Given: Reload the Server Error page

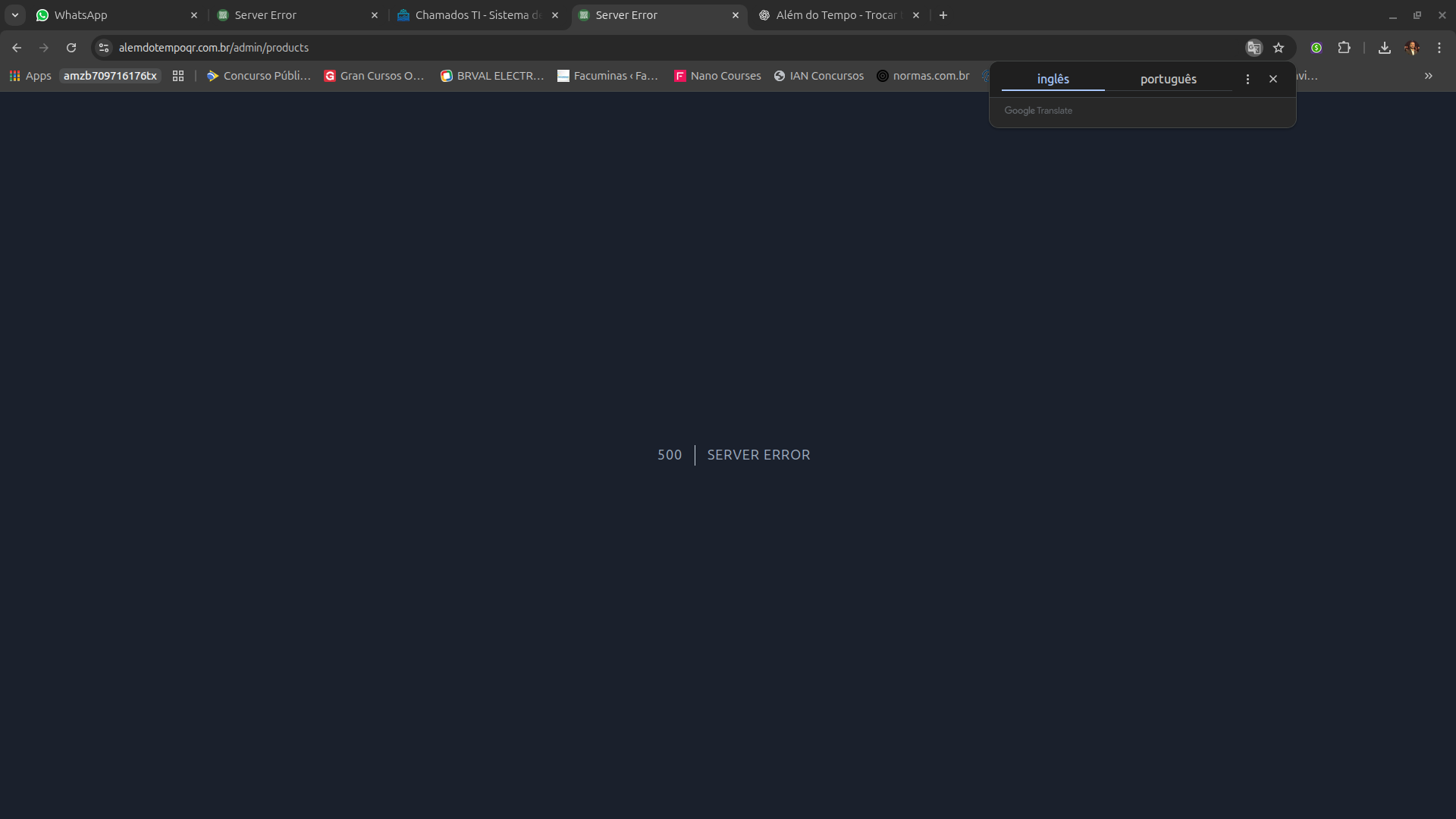Looking at the screenshot, I should (x=71, y=48).
